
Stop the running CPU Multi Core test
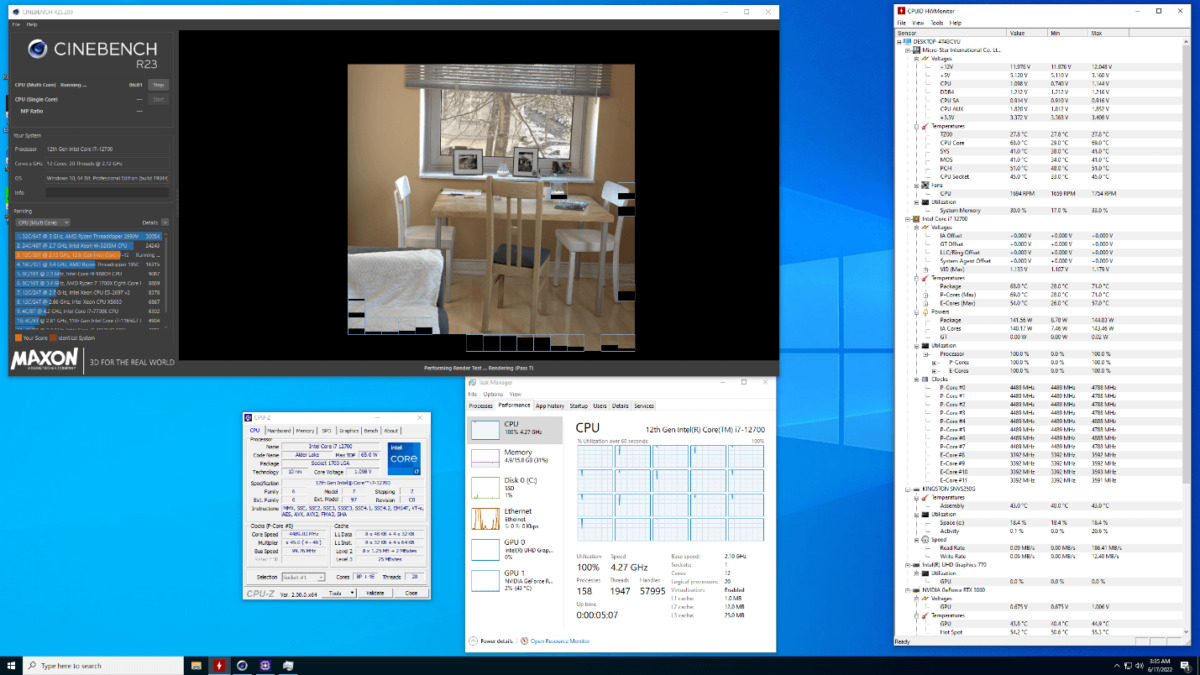point(158,85)
